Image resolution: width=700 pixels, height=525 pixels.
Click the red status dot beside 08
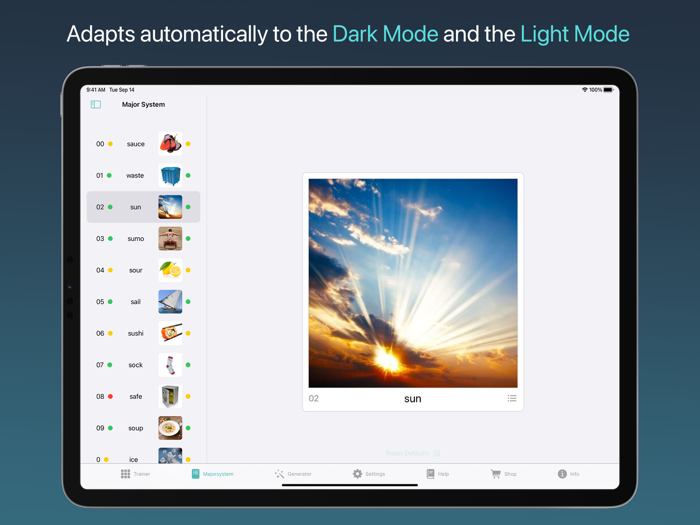pos(110,396)
